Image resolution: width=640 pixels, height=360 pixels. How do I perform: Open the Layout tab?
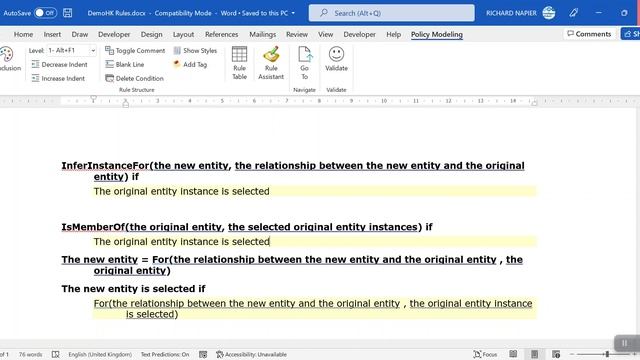coord(183,35)
